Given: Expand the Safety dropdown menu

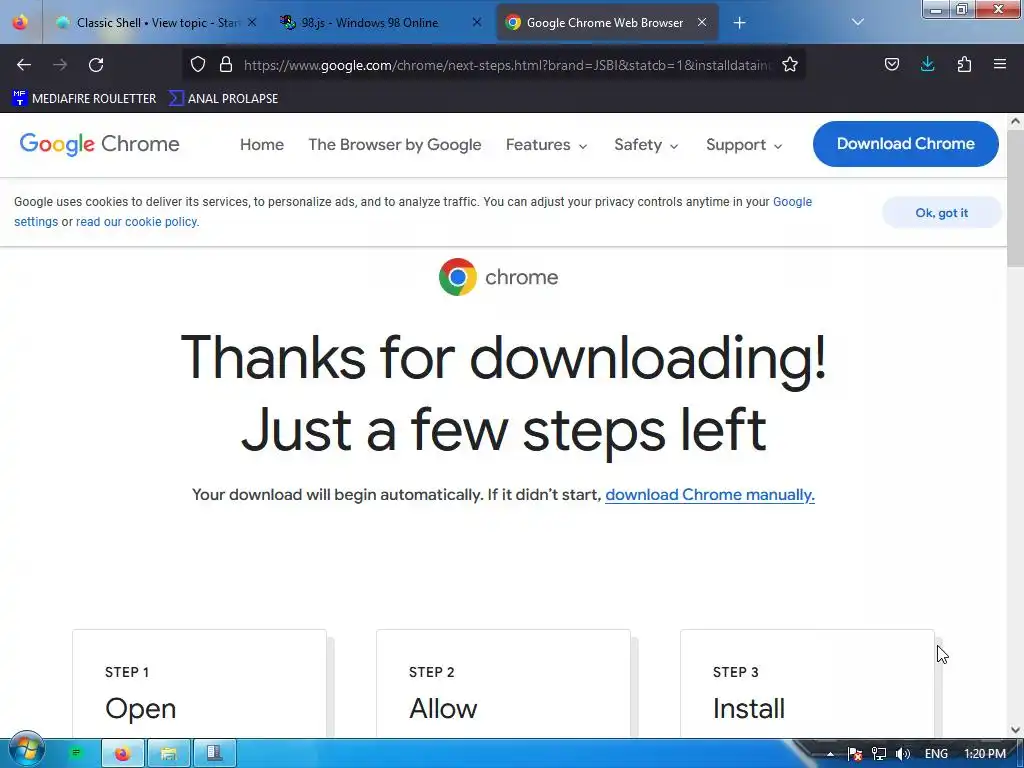Looking at the screenshot, I should coord(647,145).
